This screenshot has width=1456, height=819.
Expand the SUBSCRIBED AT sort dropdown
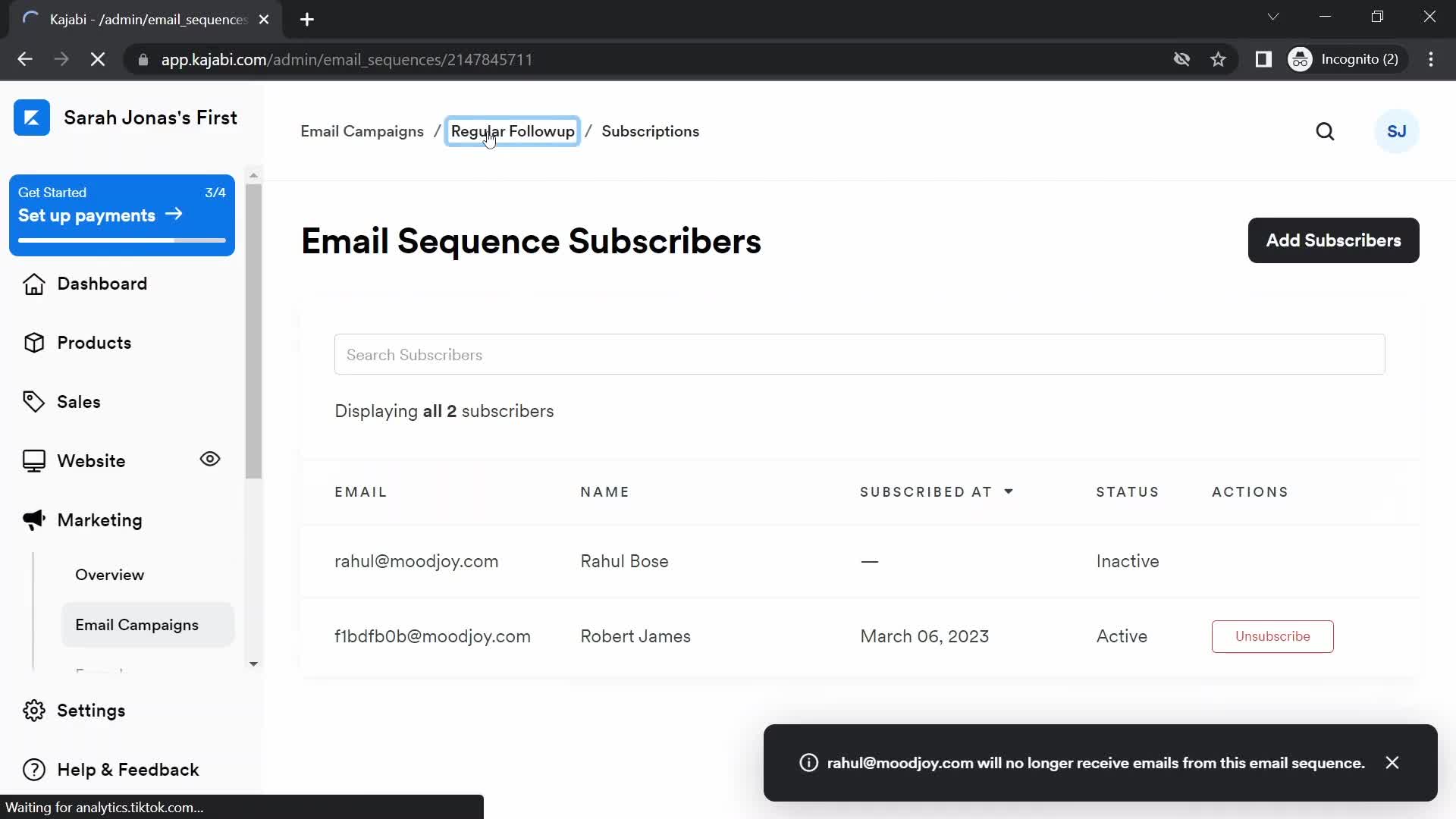1007,491
